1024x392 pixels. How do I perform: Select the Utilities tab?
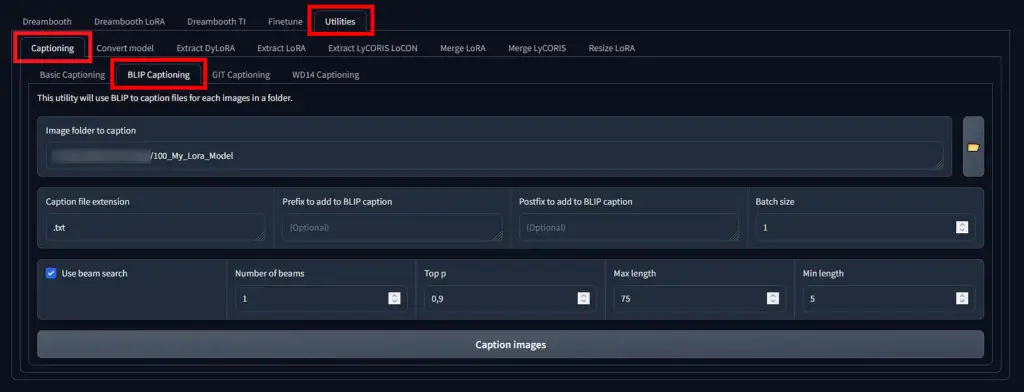point(340,22)
